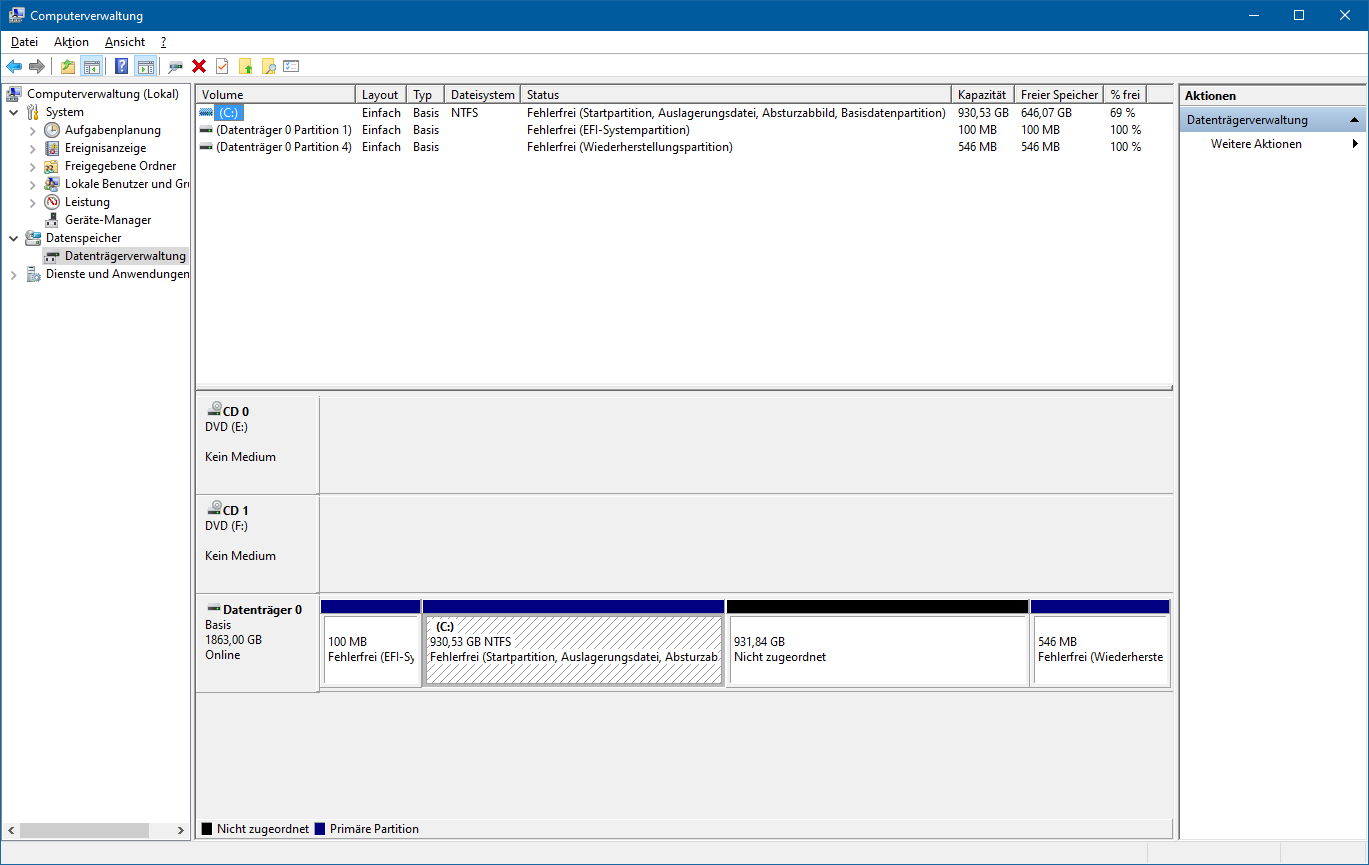Image resolution: width=1369 pixels, height=865 pixels.
Task: Open the ? help menu
Action: tap(163, 42)
